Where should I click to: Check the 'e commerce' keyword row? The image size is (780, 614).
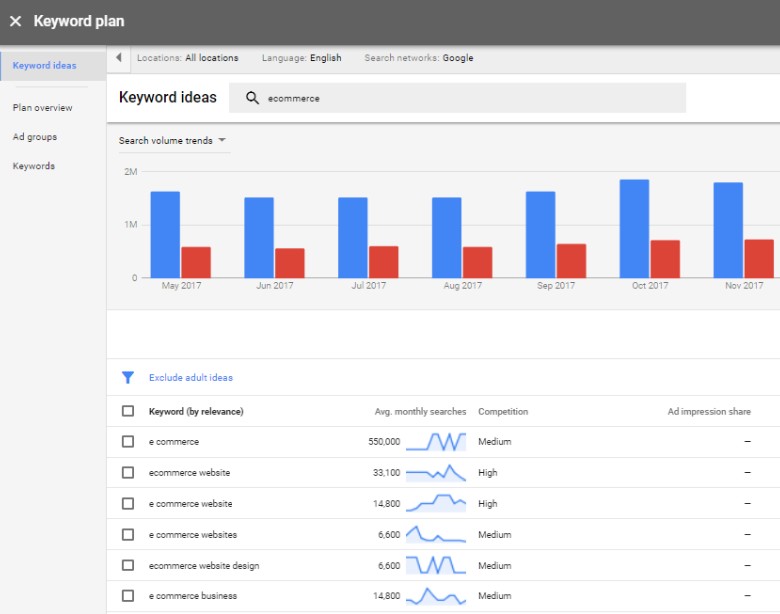point(128,442)
